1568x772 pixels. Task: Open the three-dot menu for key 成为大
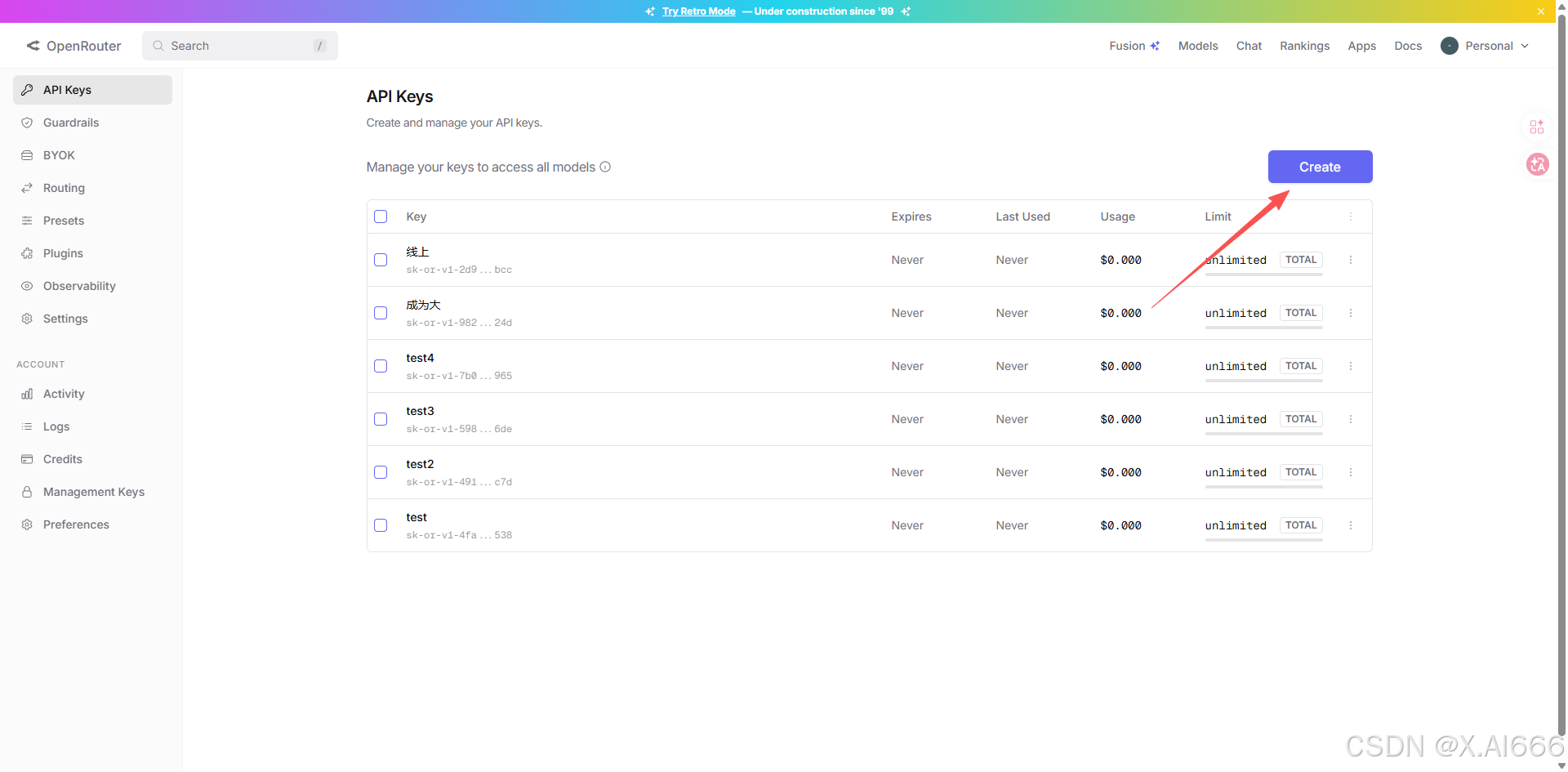pyautogui.click(x=1351, y=313)
